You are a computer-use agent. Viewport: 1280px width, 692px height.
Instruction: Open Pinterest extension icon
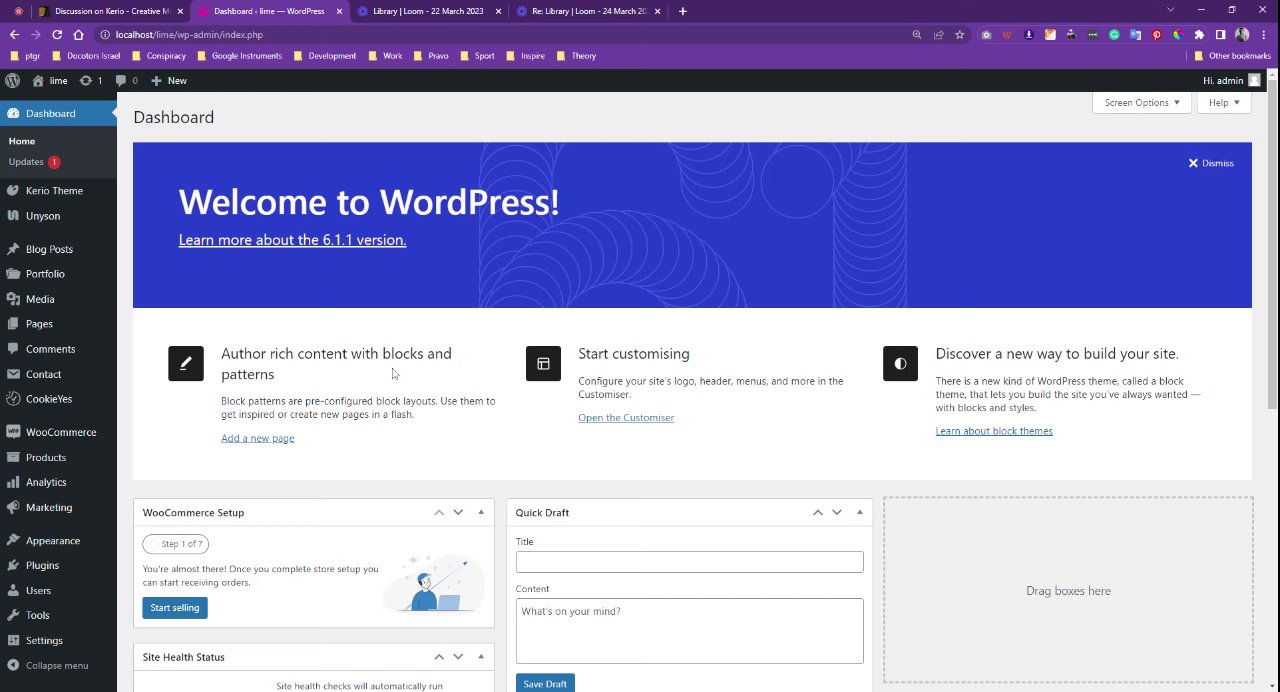[1156, 34]
